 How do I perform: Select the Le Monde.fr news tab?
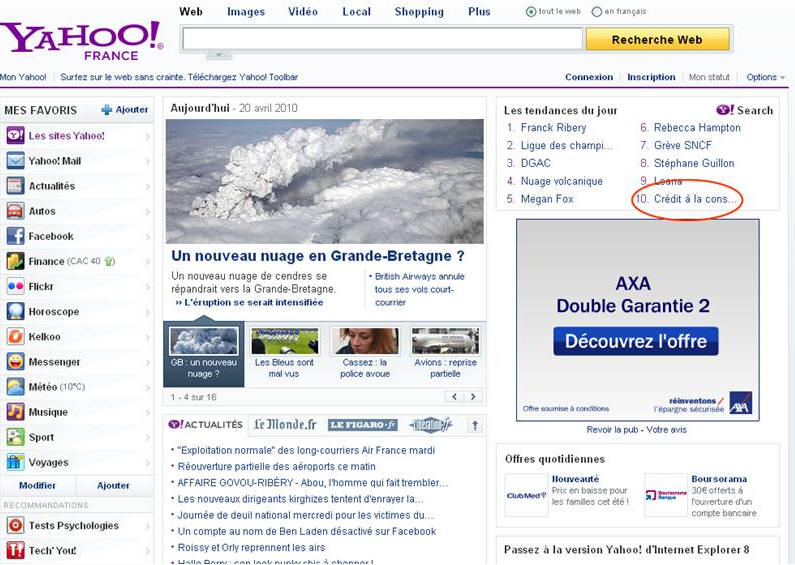click(x=285, y=425)
